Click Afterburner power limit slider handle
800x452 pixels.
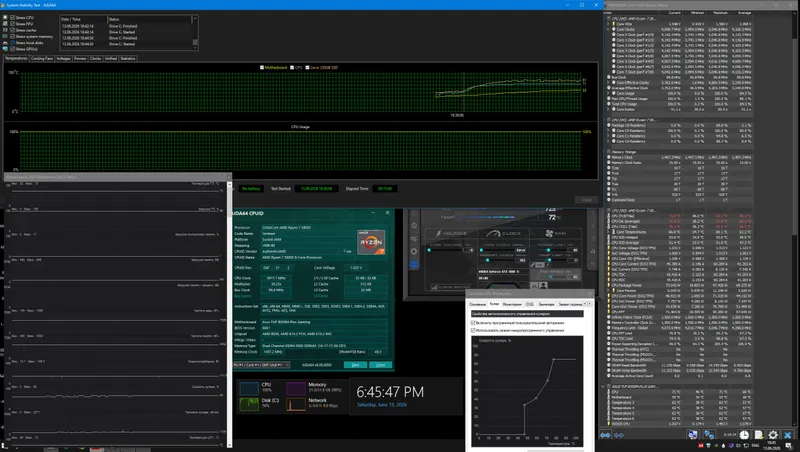point(548,250)
